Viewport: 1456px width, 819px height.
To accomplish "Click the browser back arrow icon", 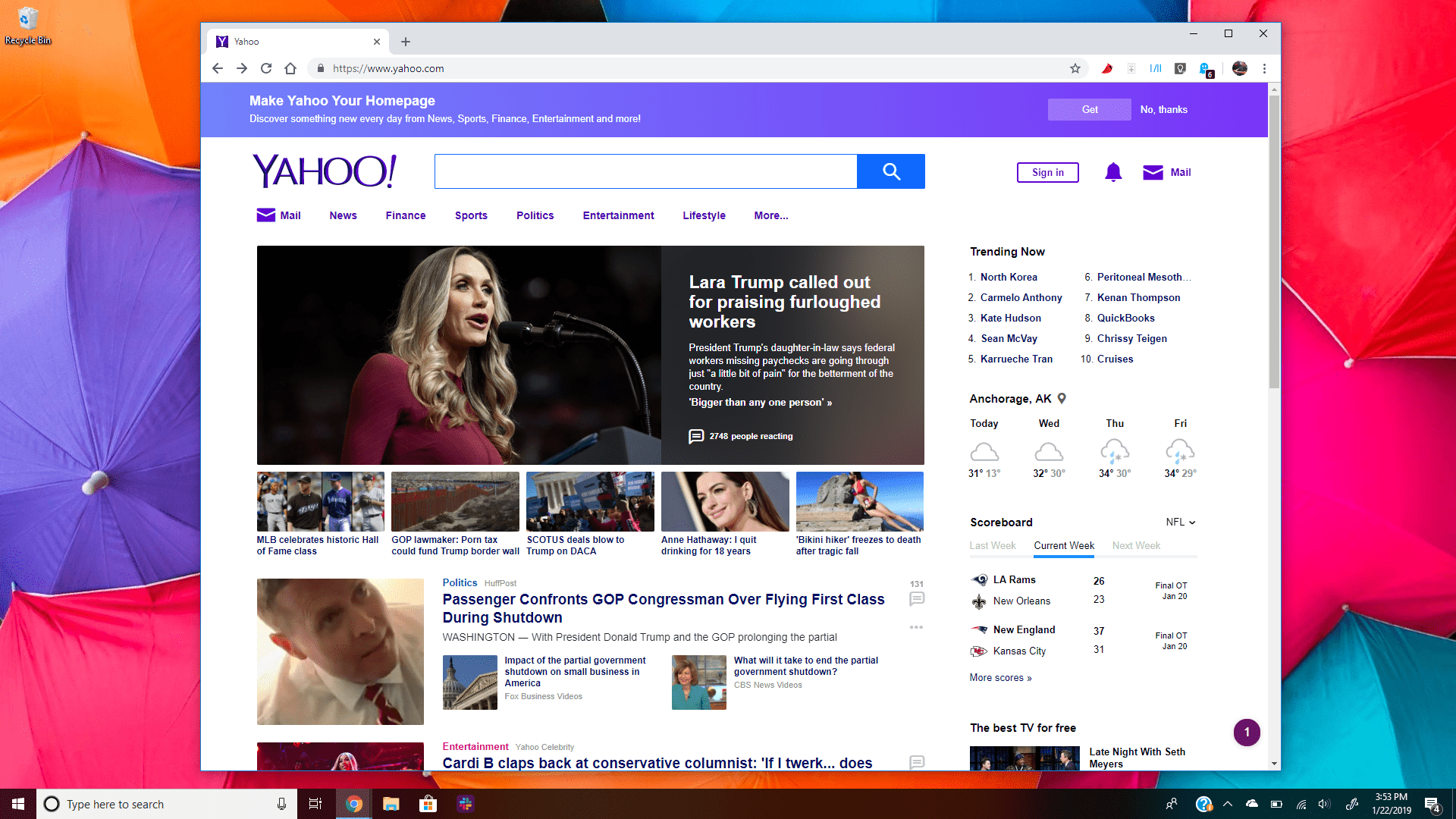I will point(219,68).
